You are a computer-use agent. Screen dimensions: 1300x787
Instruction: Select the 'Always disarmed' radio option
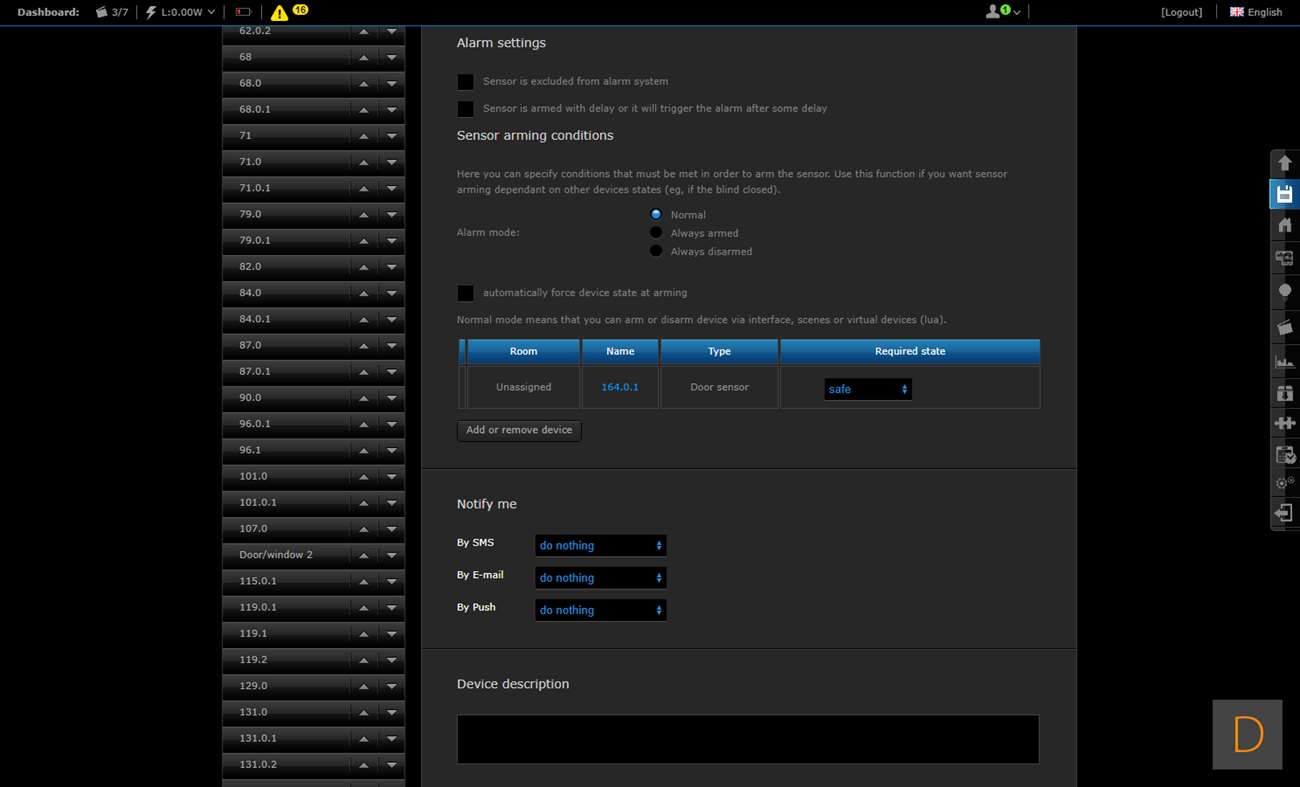point(656,251)
